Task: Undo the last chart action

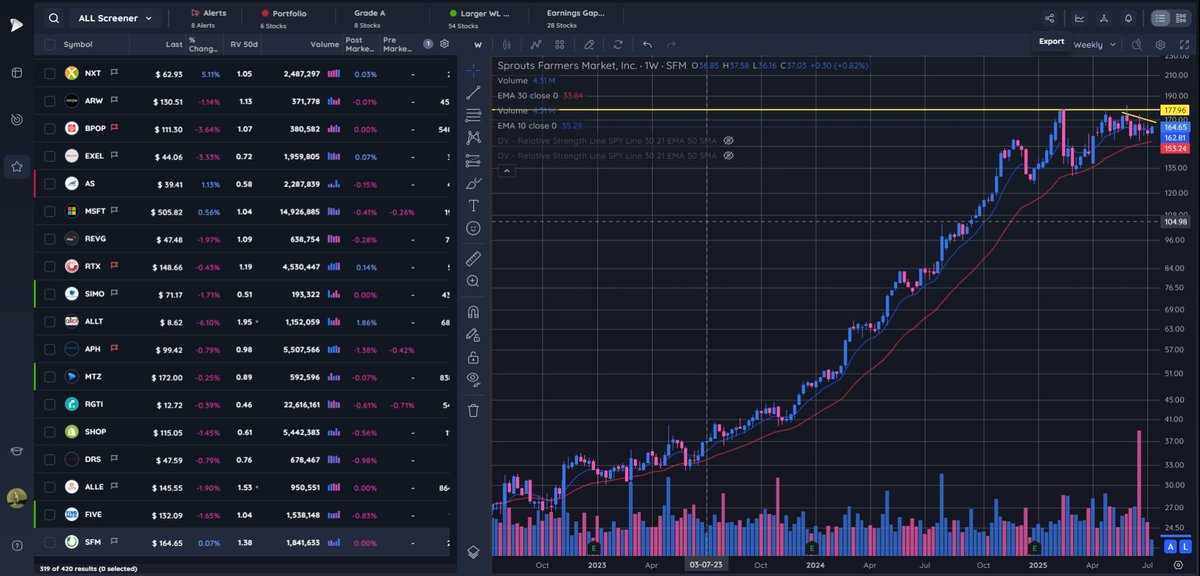Action: click(647, 44)
